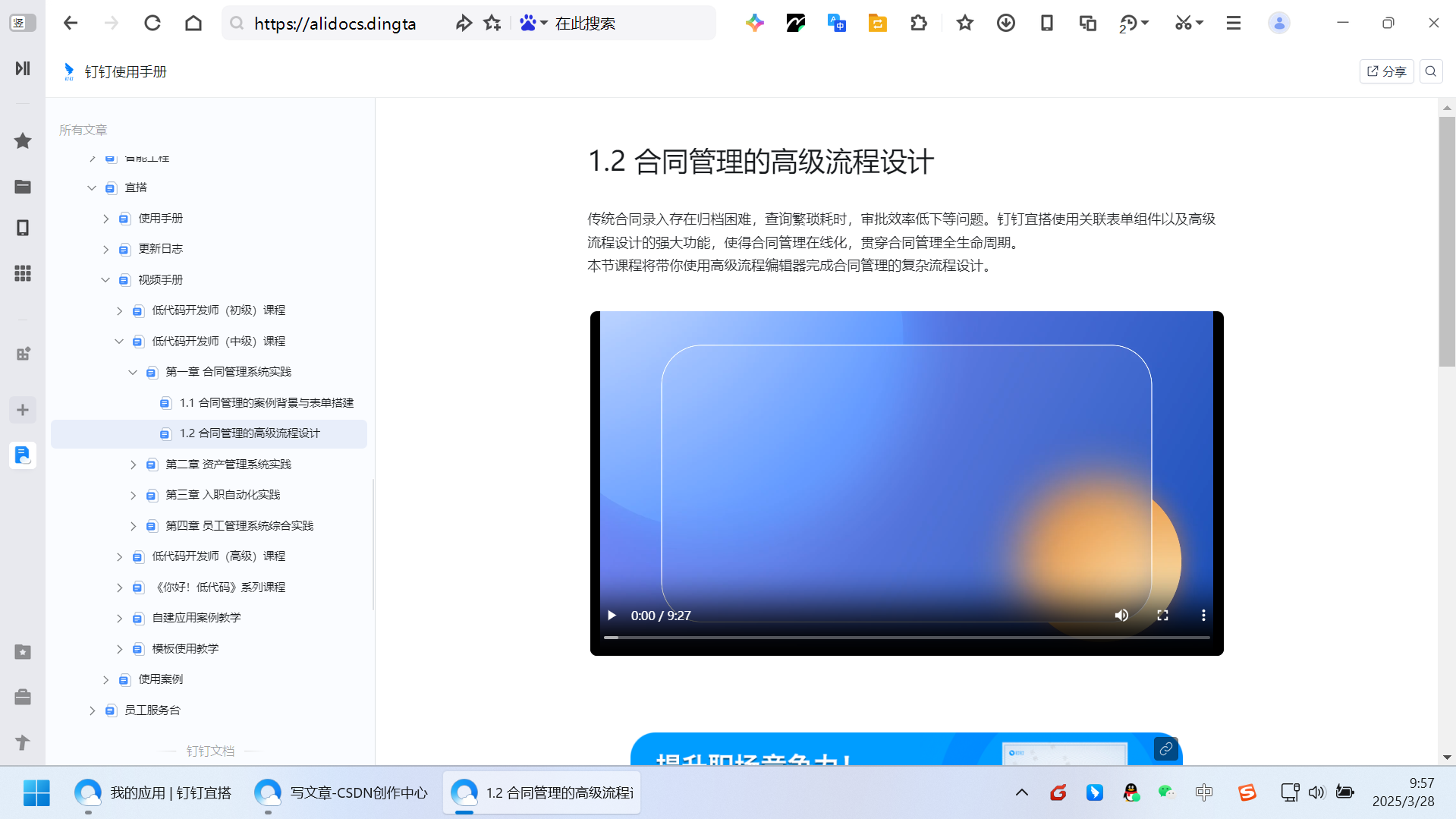
Task: Open the phone mode toolbar icon
Action: point(1047,23)
